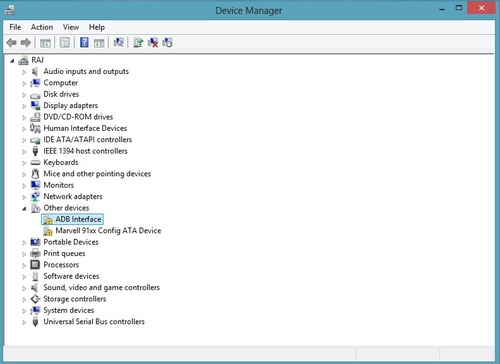Open Properties toolbar icon
The height and width of the screenshot is (364, 500).
[65, 43]
